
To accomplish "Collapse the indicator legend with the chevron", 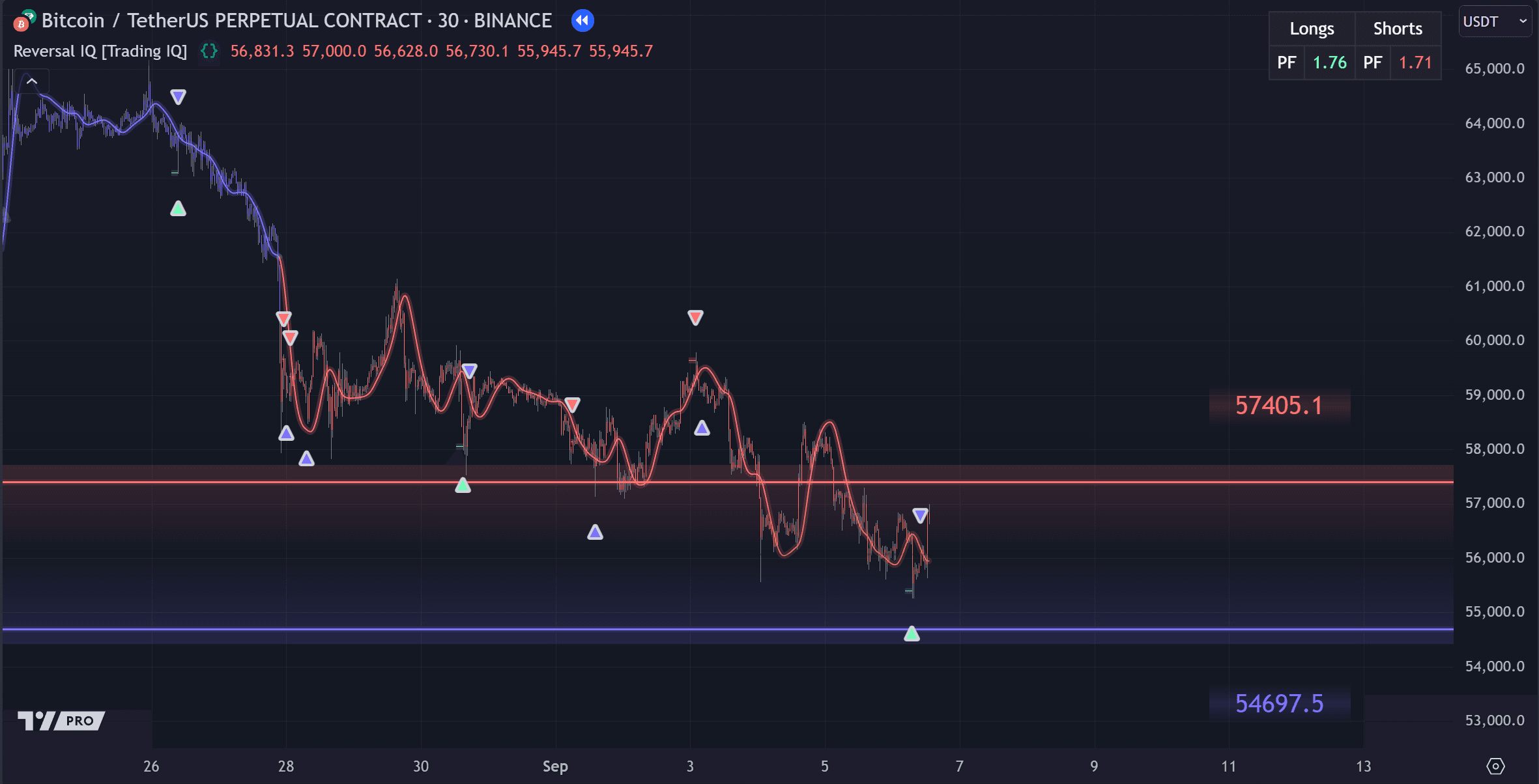I will 32,82.
